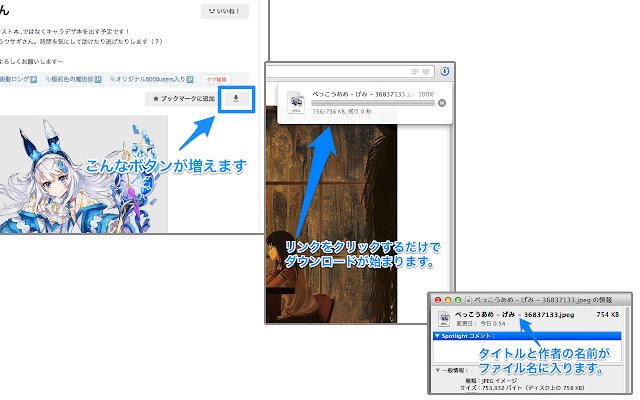Zoom info window with green button
This screenshot has height=400, width=640.
(x=458, y=300)
